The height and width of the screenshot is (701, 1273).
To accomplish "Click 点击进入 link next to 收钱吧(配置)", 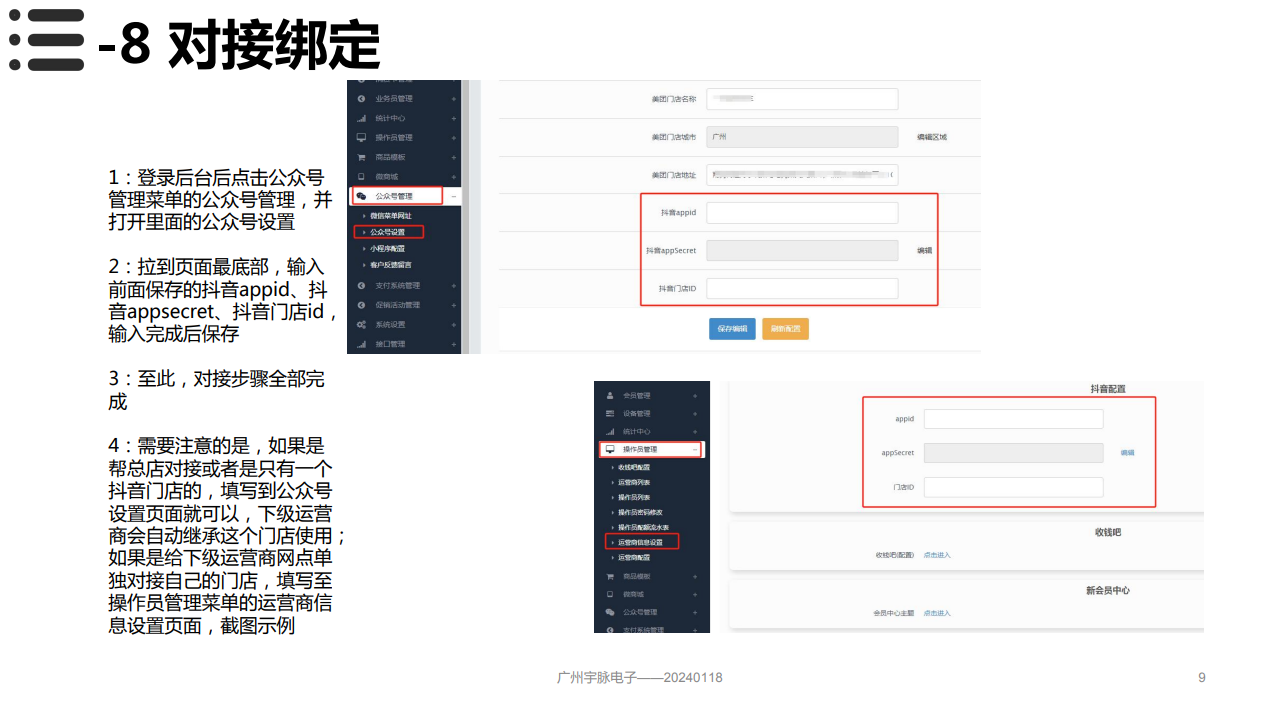I will tap(937, 555).
